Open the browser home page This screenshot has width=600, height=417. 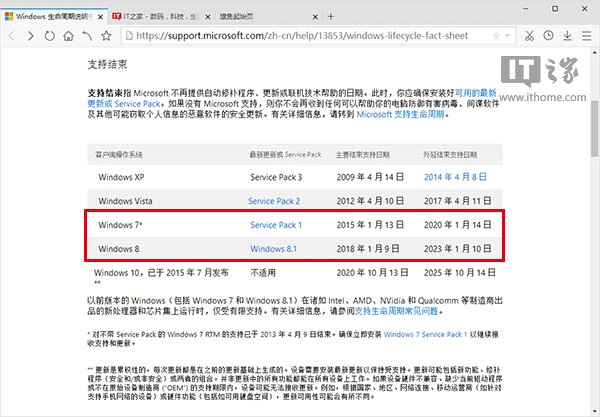tap(68, 36)
